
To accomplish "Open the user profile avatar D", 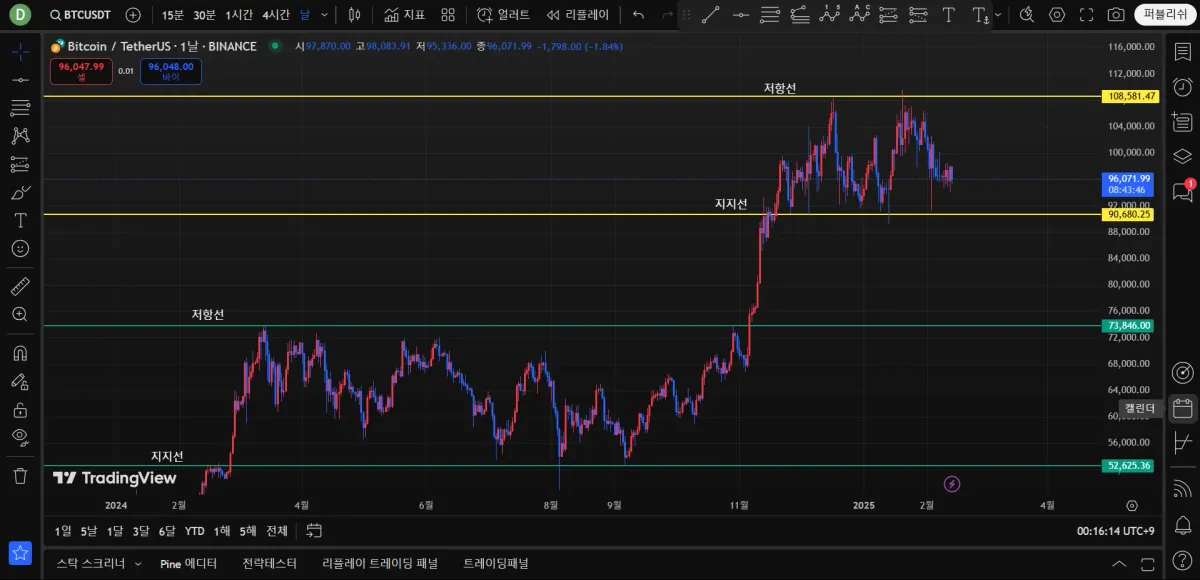I will coord(20,15).
